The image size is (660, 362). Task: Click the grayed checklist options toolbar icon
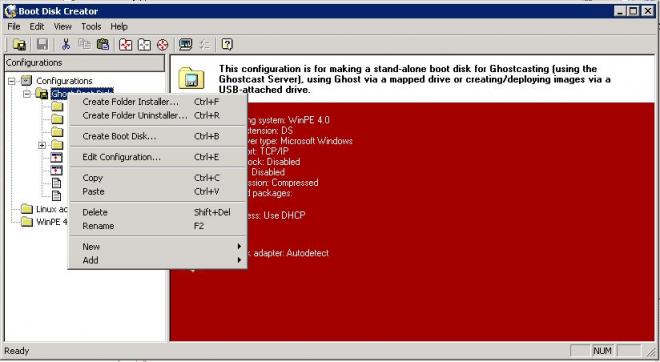coord(205,44)
